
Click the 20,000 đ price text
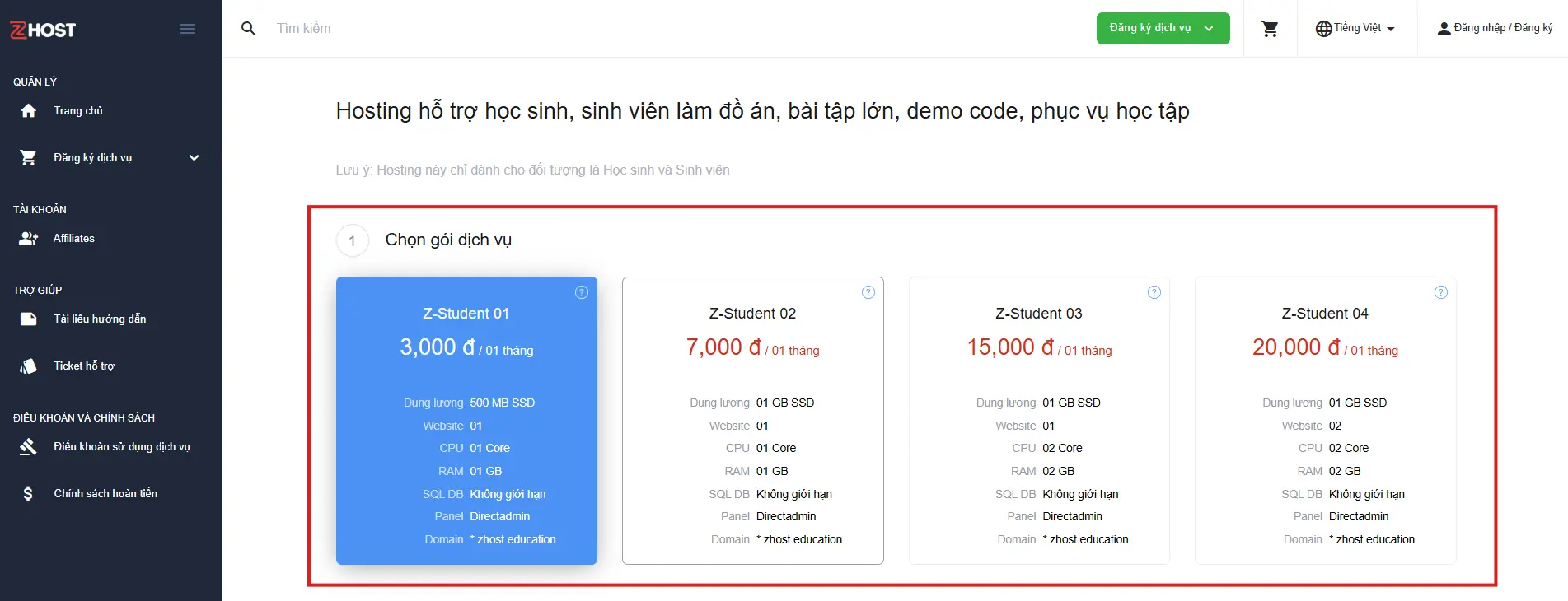(x=1297, y=347)
